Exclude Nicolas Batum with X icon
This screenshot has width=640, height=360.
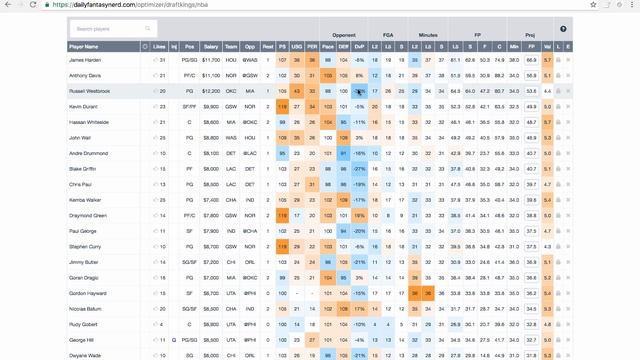point(568,309)
